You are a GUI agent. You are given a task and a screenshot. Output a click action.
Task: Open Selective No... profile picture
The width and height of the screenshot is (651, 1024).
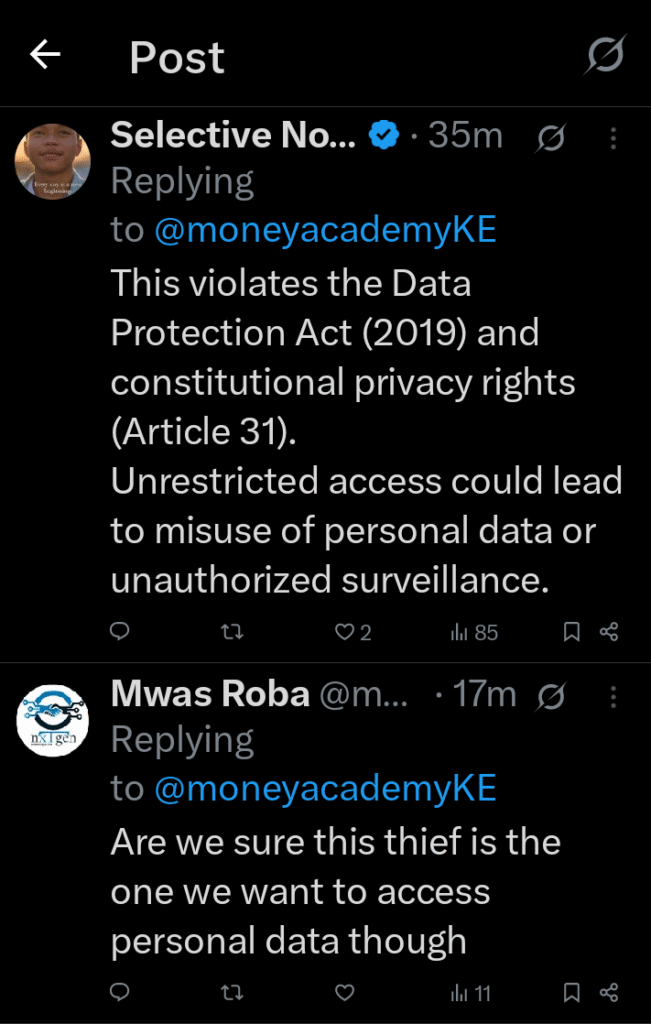click(x=52, y=161)
